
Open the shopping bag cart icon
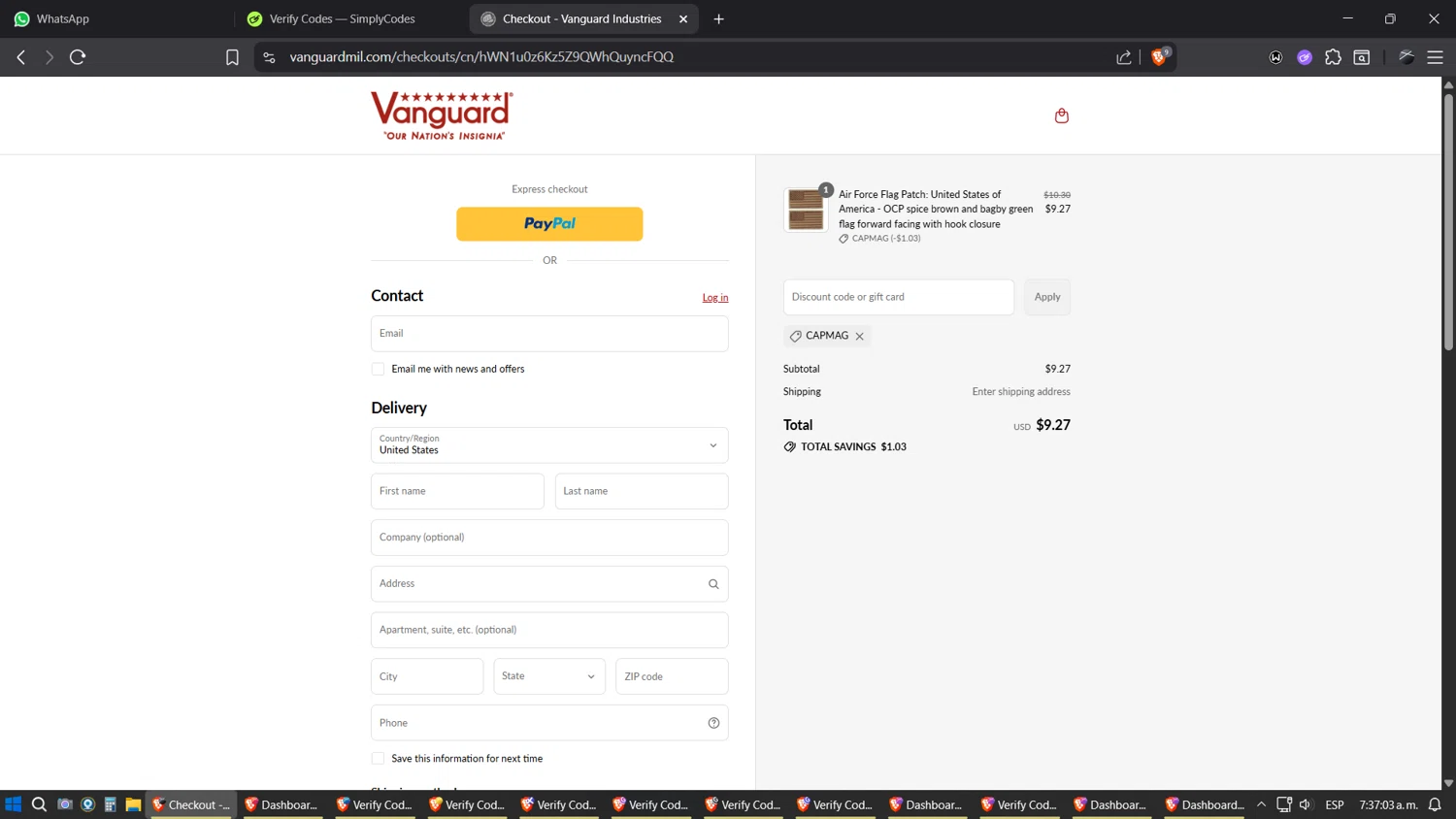(x=1062, y=115)
